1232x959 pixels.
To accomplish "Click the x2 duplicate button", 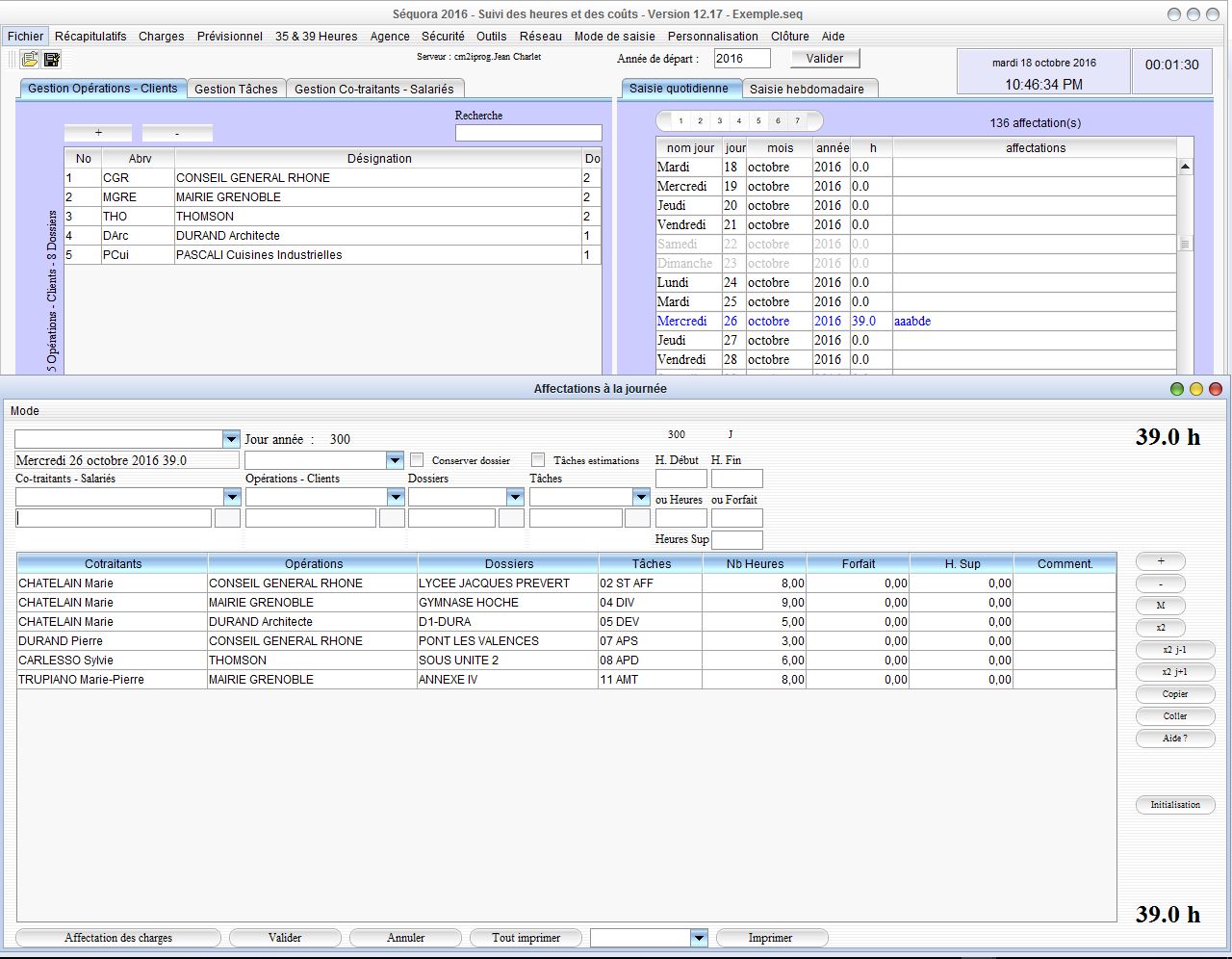I will tap(1160, 628).
